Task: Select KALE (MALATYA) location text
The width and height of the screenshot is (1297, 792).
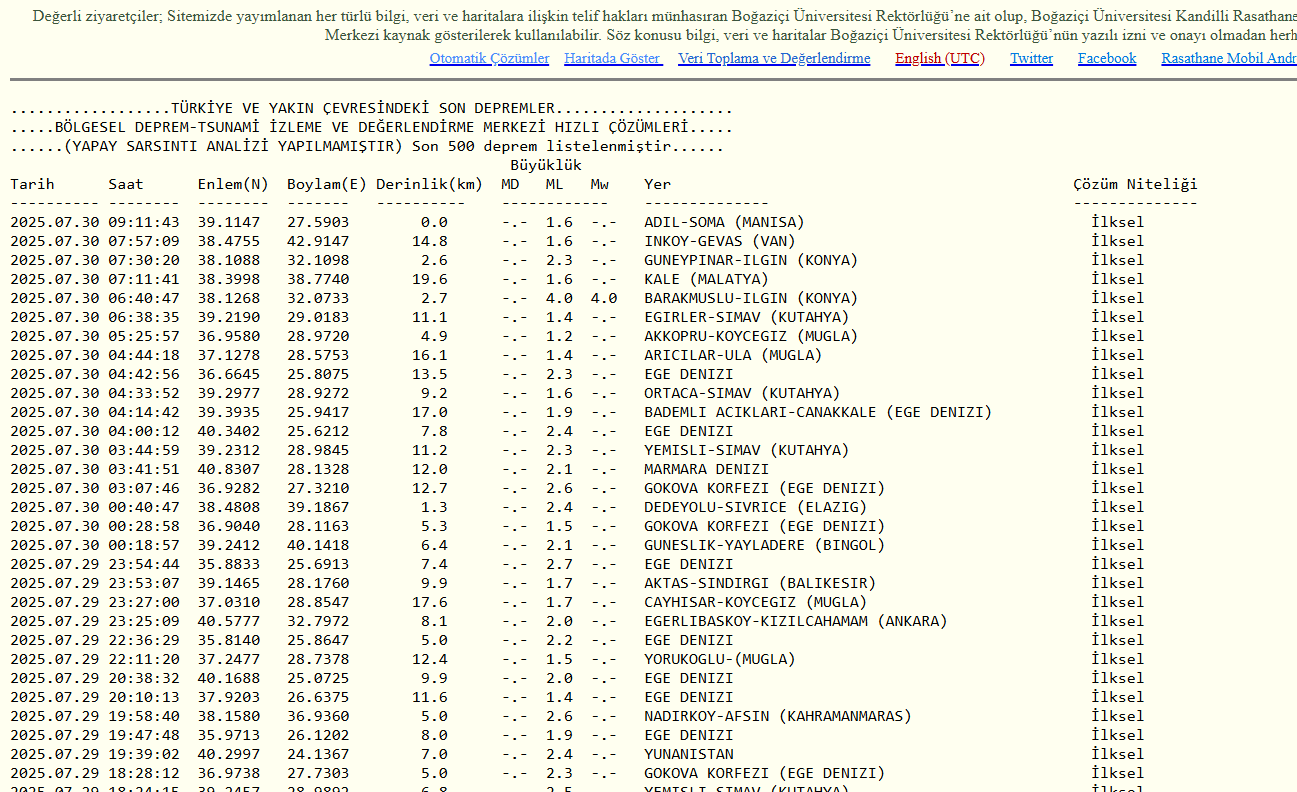Action: (706, 279)
